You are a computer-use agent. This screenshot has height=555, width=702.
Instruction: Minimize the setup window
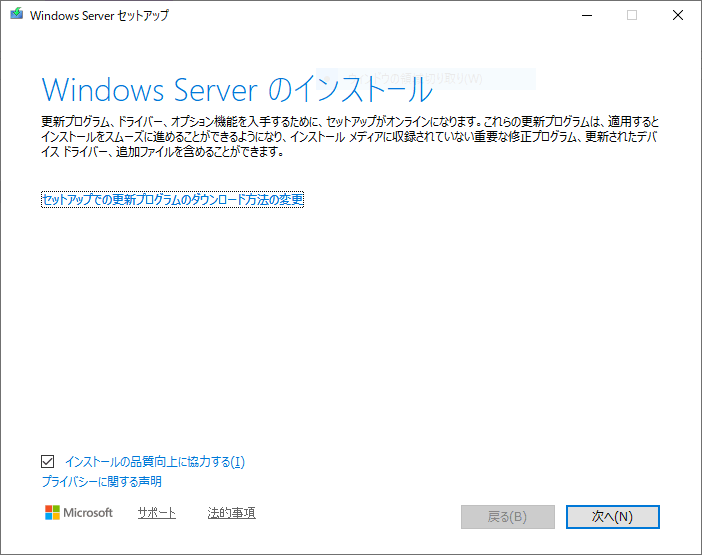pyautogui.click(x=585, y=16)
